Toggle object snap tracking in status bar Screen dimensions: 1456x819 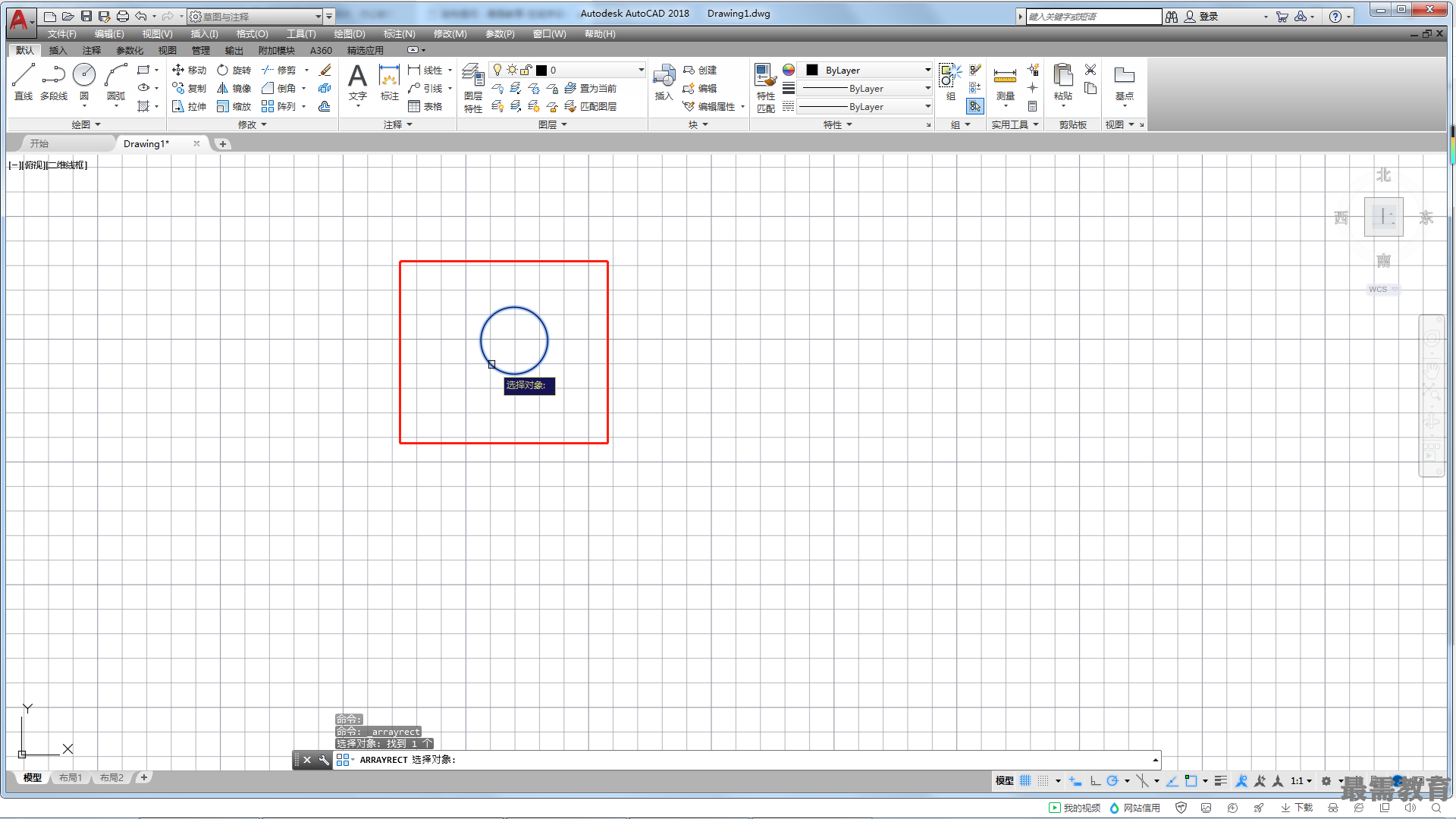click(1172, 780)
